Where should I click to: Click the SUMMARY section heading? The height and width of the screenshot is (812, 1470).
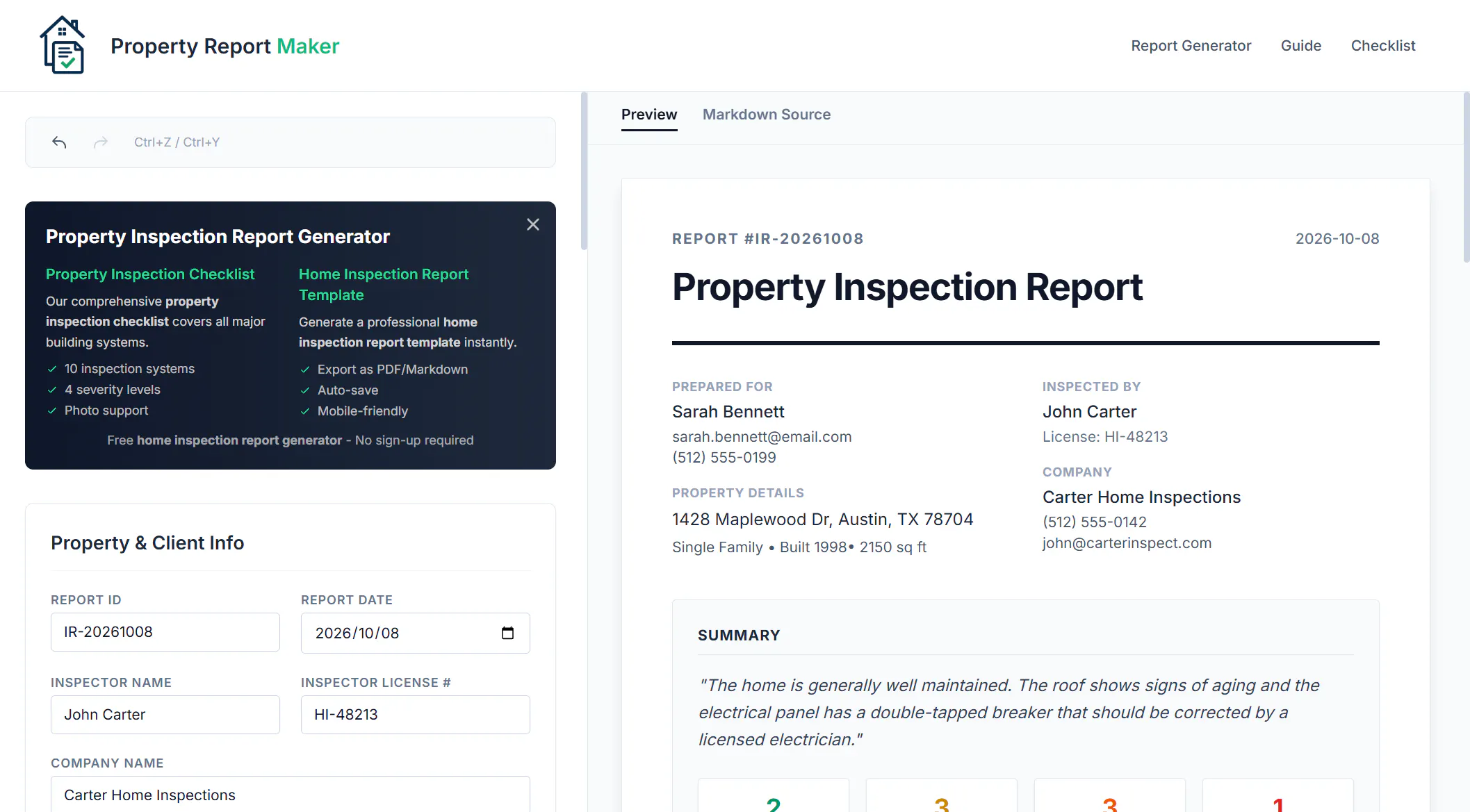coord(739,636)
